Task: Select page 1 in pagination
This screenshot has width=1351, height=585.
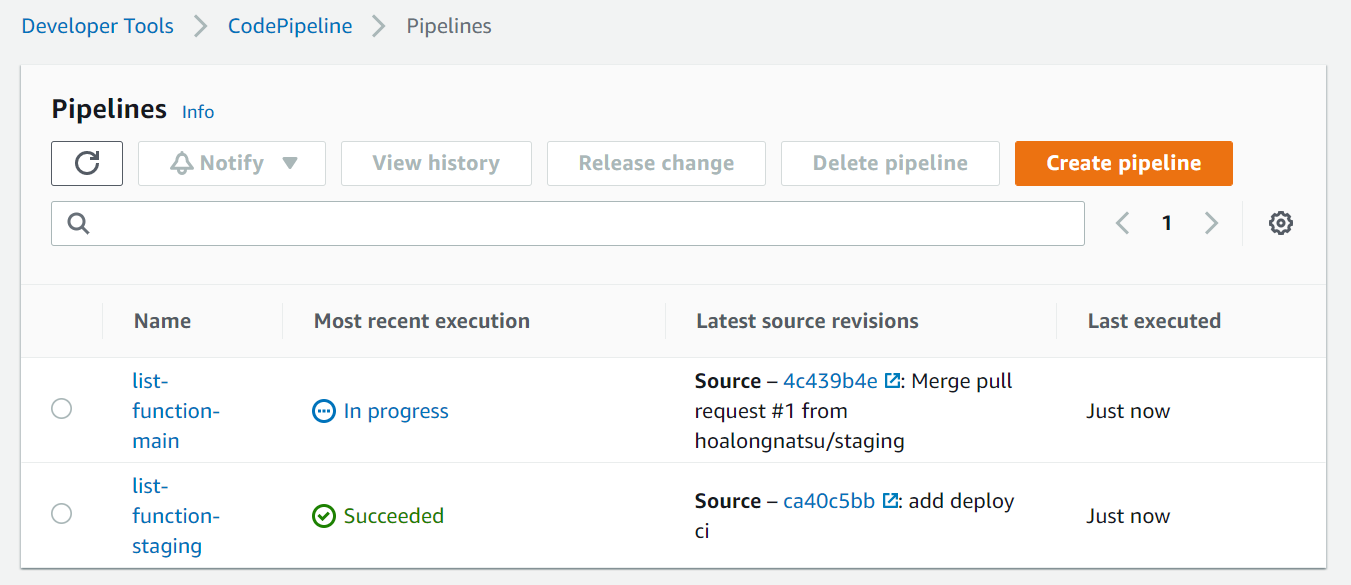Action: click(1167, 223)
